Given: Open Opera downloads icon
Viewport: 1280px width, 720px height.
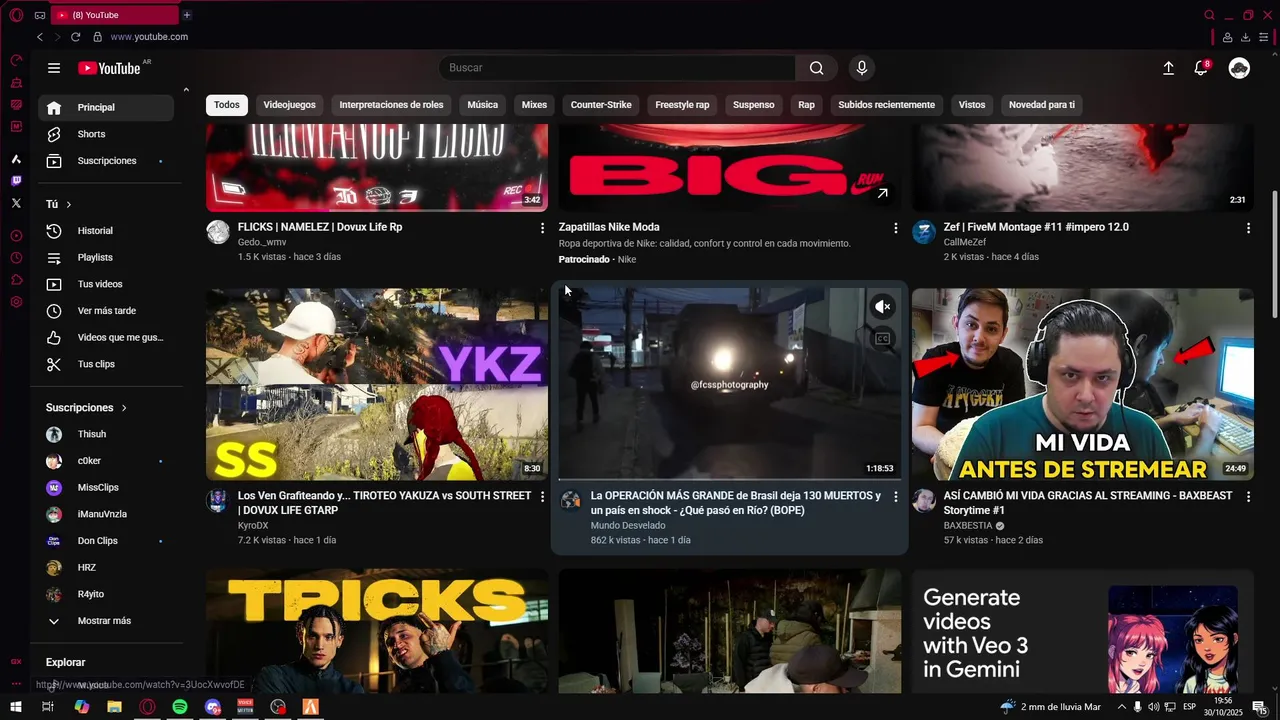Looking at the screenshot, I should point(1246,37).
